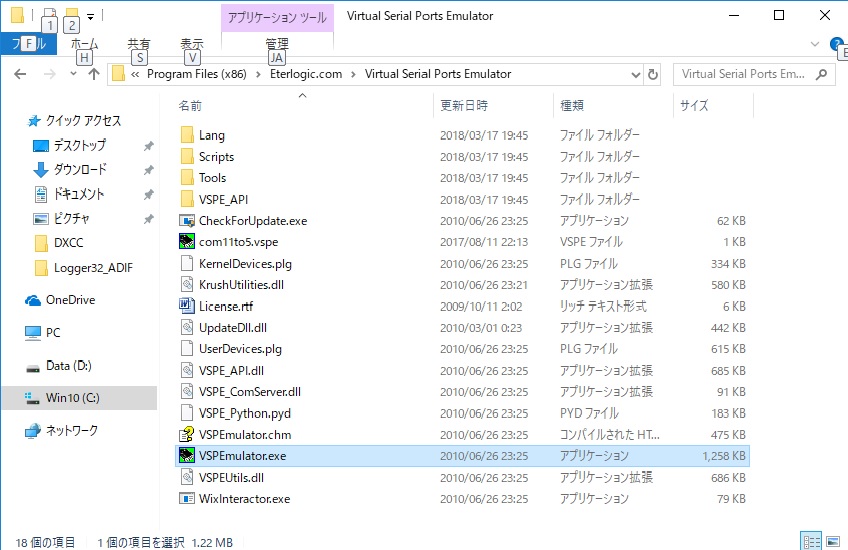Open the 表示 ribbon tab
The image size is (848, 550).
[x=192, y=44]
